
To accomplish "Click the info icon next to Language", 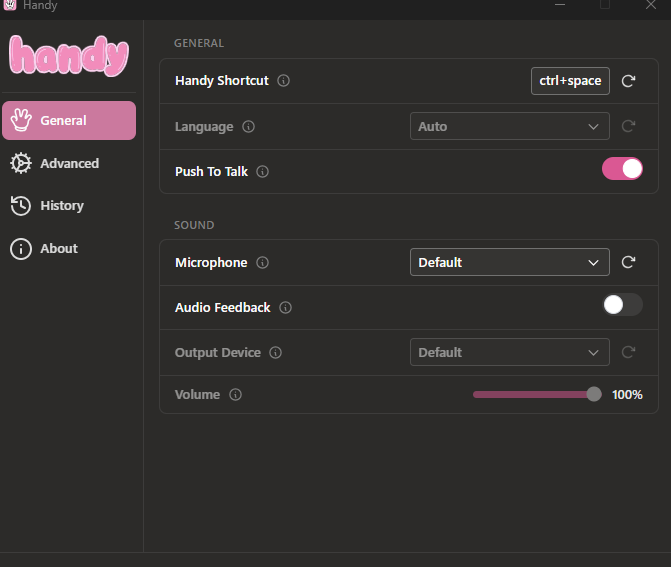I will point(248,127).
